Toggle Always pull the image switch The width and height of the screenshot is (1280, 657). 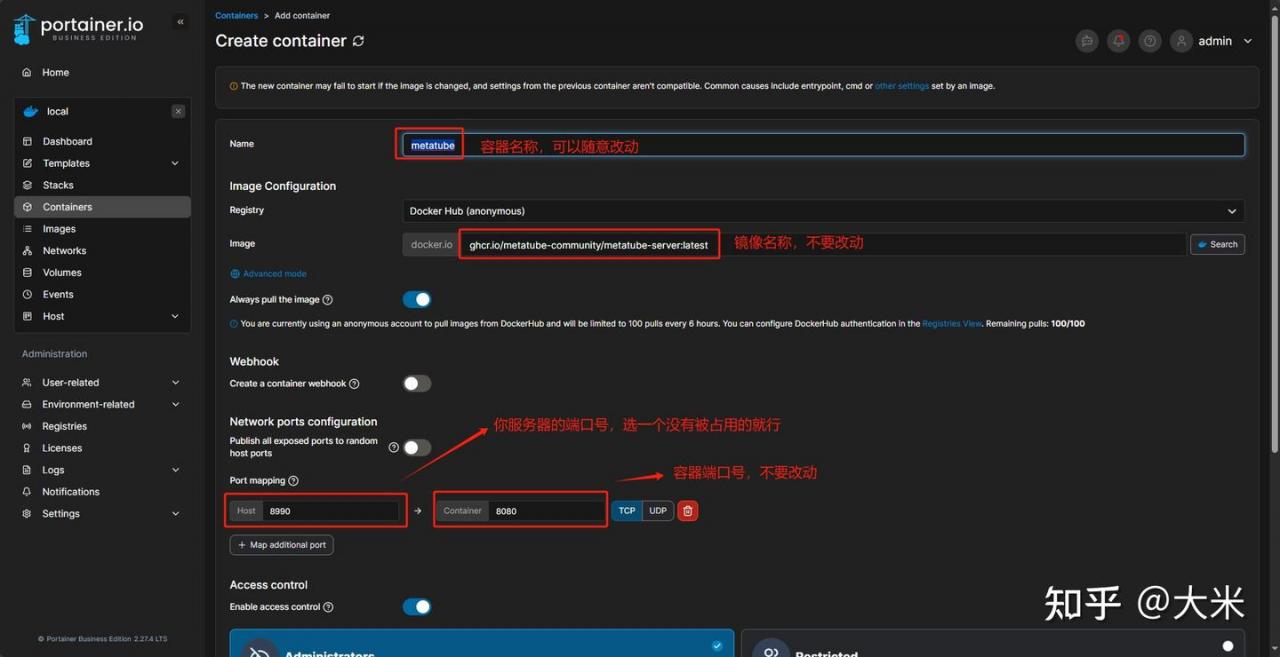click(417, 299)
